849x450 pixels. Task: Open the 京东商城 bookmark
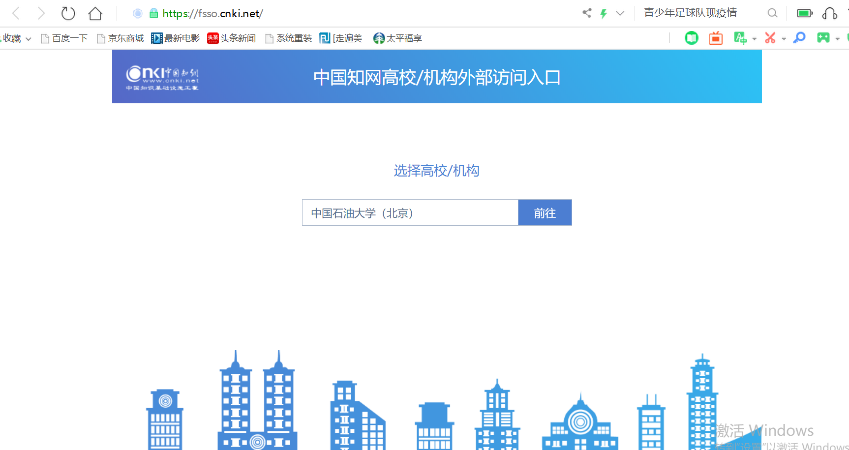tap(120, 38)
